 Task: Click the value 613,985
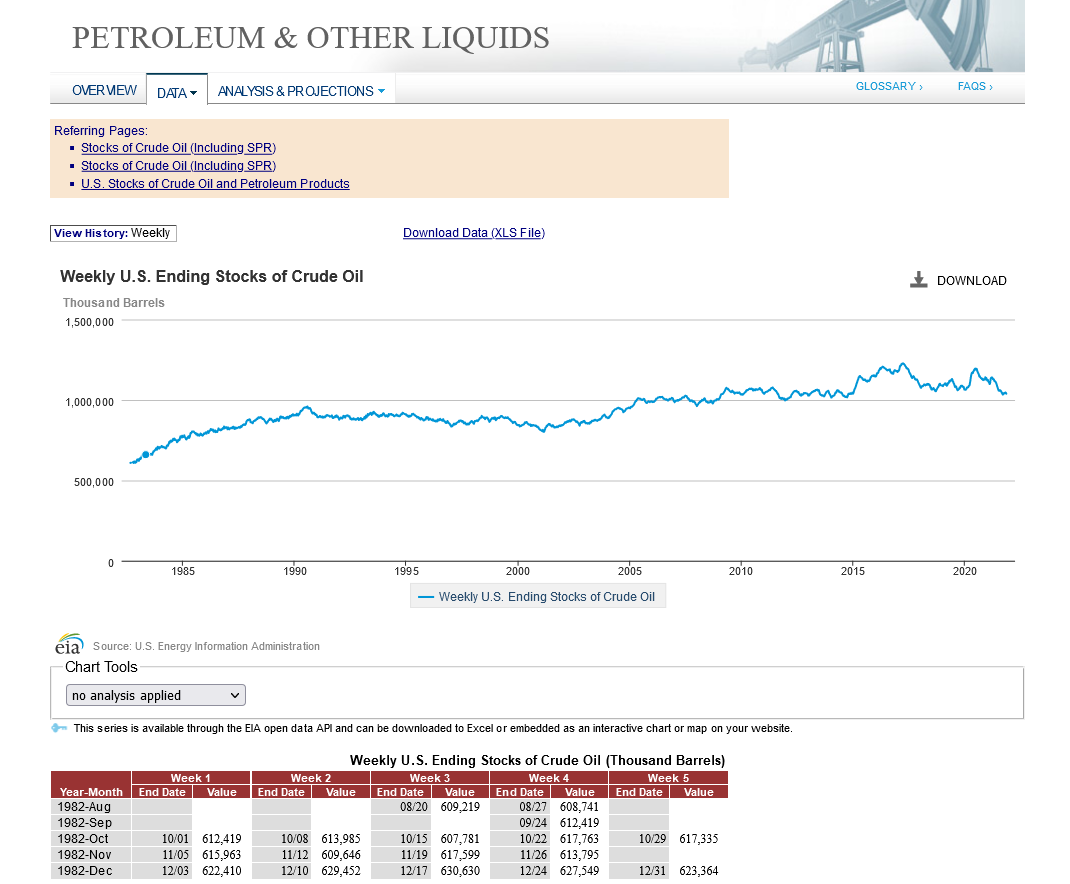(341, 838)
